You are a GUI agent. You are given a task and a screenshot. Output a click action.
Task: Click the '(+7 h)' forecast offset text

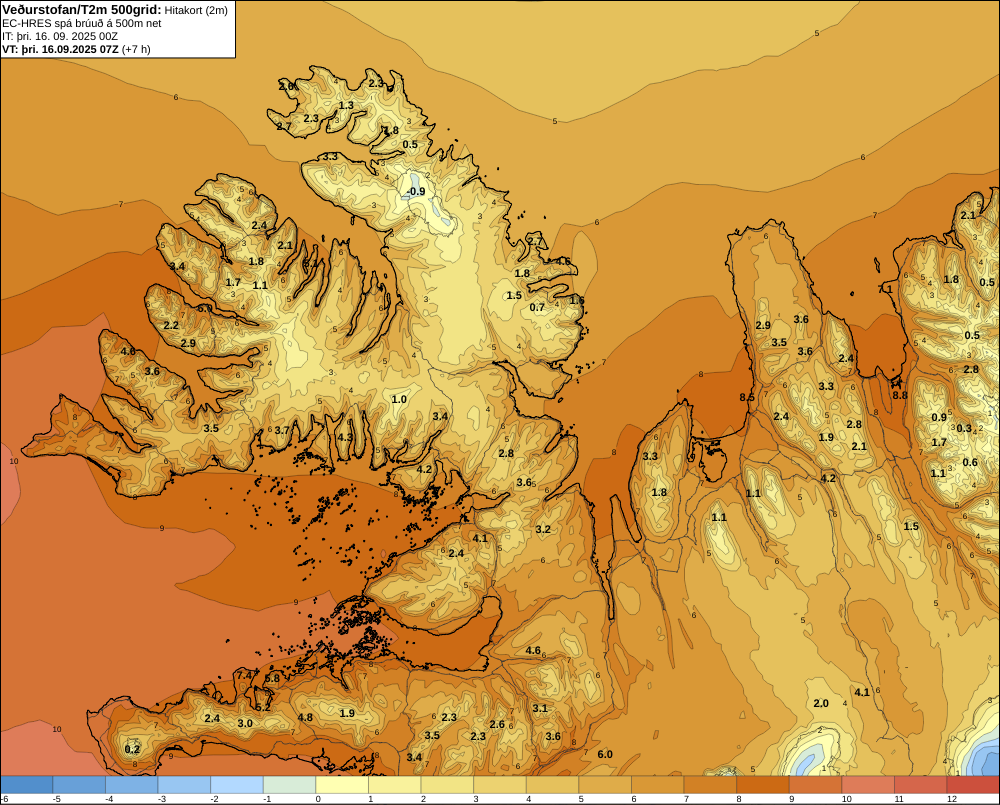click(x=136, y=49)
